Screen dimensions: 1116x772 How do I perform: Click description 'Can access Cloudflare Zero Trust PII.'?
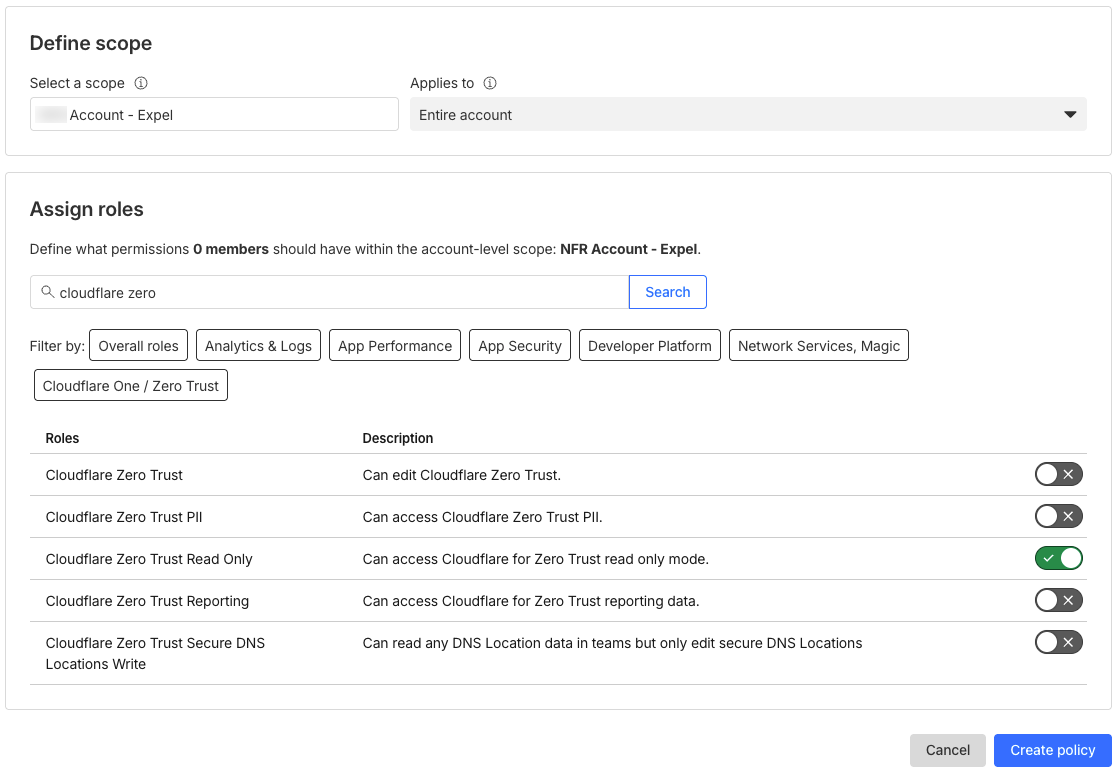(483, 517)
